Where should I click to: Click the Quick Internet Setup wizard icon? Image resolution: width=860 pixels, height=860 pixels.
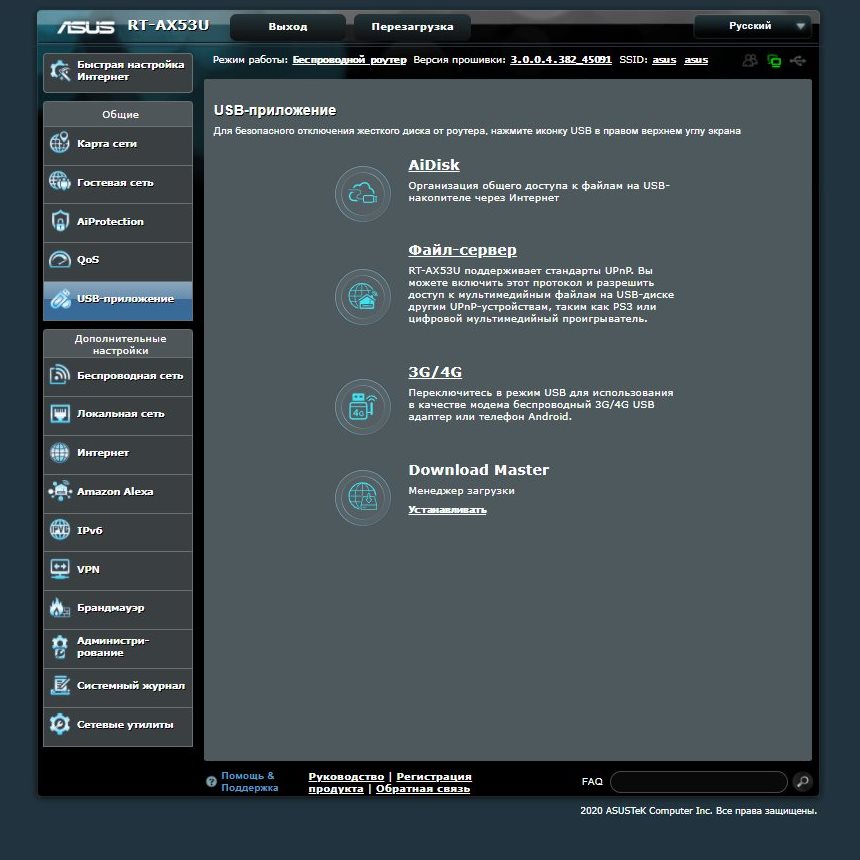click(x=60, y=71)
